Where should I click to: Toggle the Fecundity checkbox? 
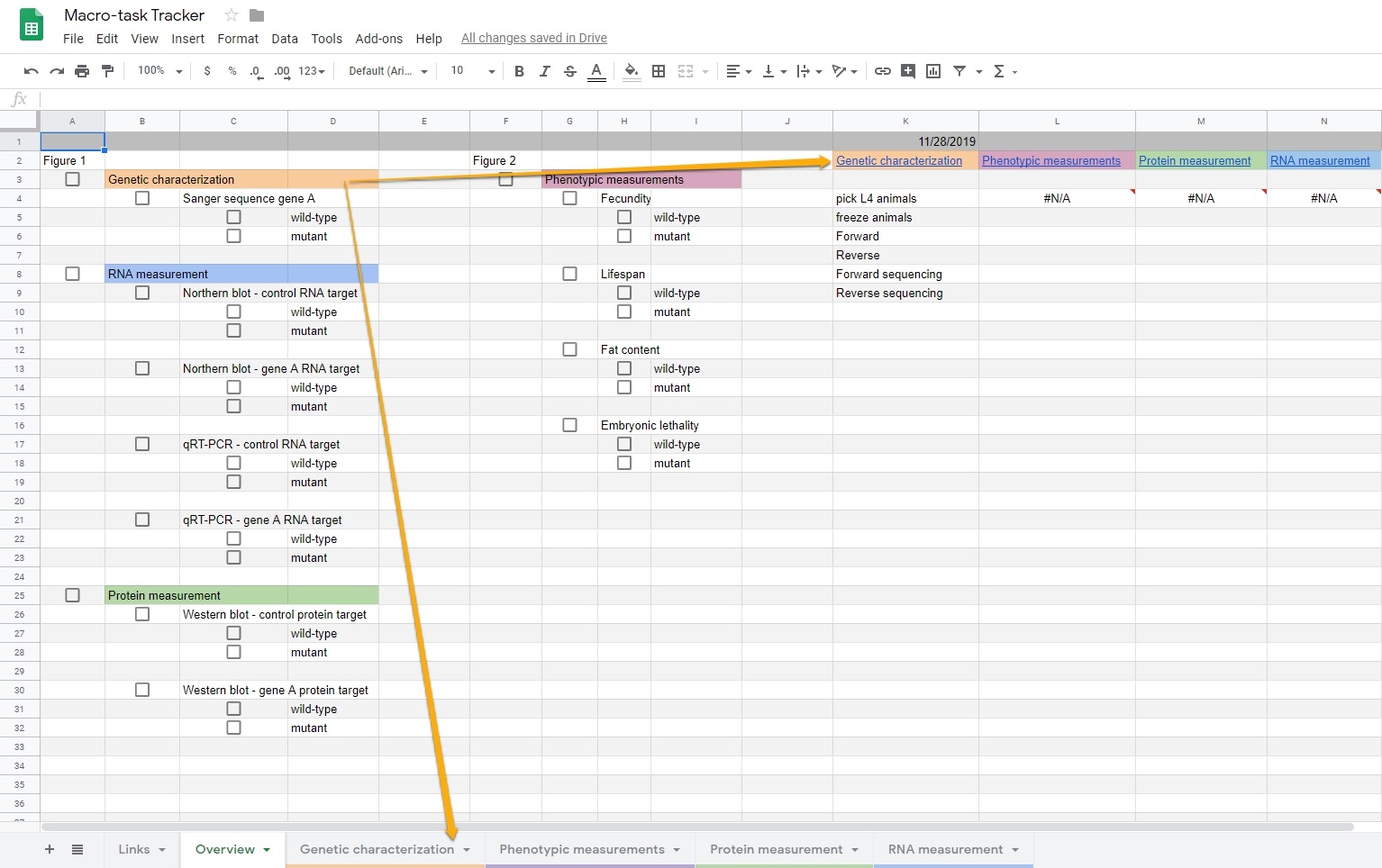coord(570,198)
